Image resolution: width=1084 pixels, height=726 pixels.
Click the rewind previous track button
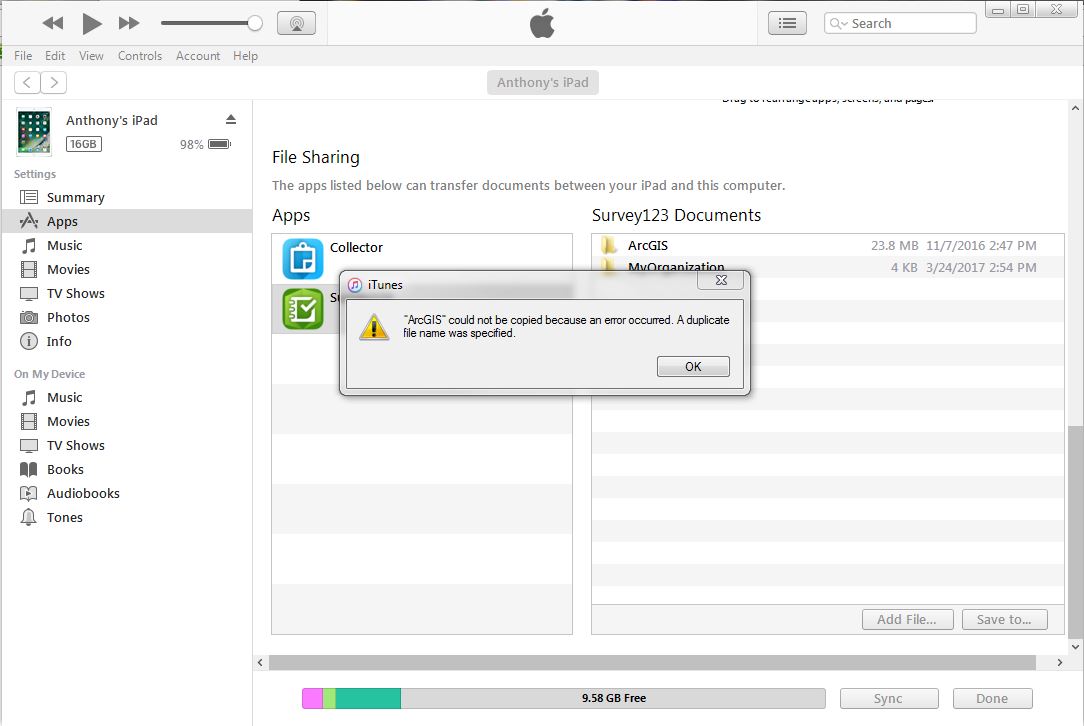coord(53,24)
